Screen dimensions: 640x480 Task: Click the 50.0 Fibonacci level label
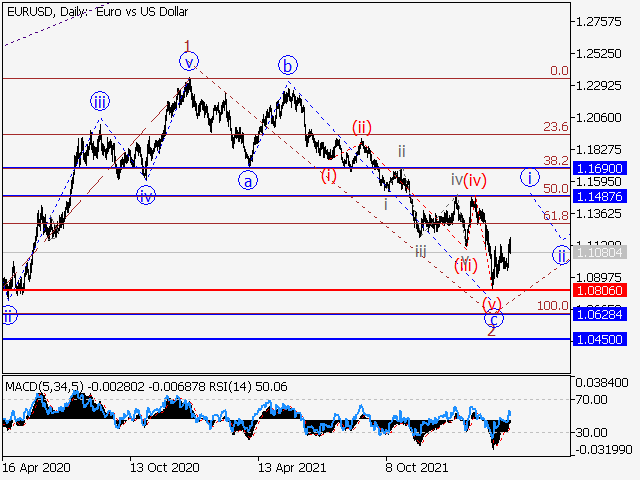point(556,189)
